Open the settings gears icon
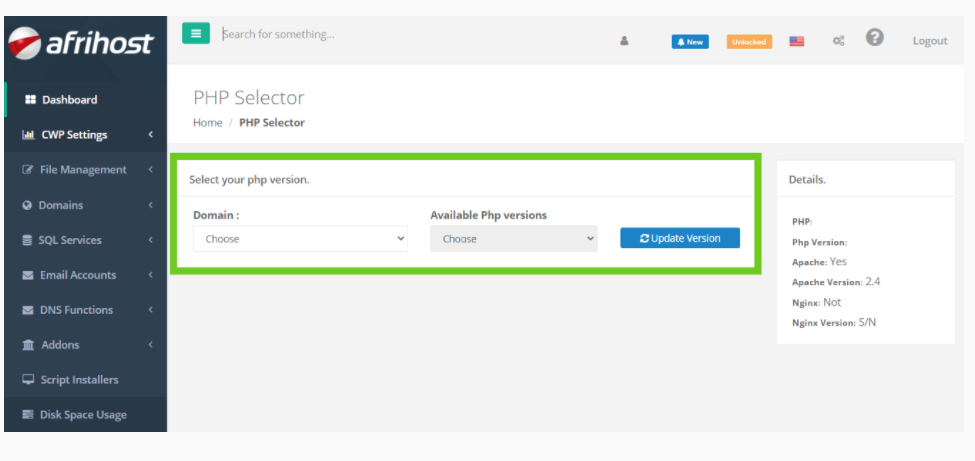Image resolution: width=975 pixels, height=461 pixels. [838, 41]
